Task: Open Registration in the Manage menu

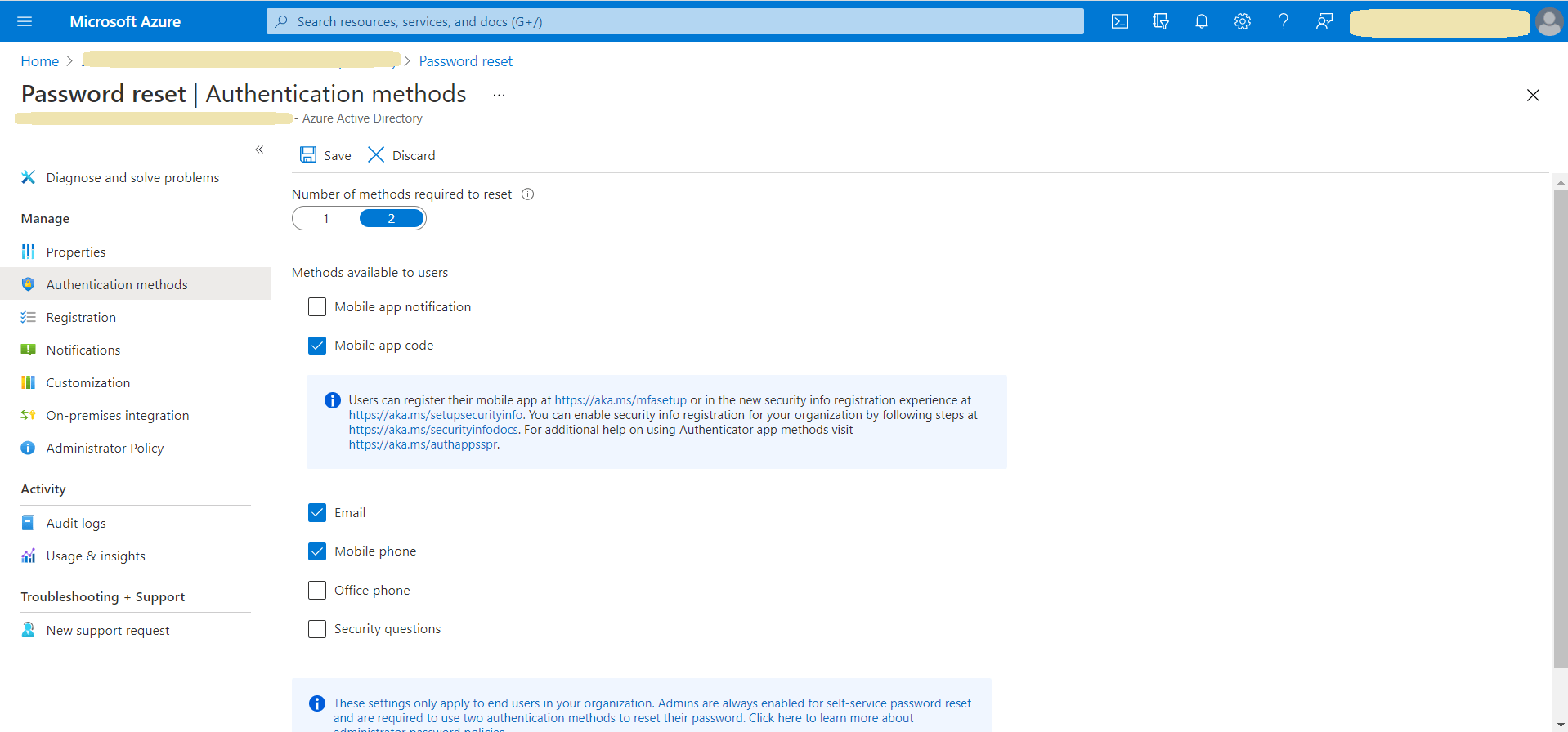Action: [81, 318]
